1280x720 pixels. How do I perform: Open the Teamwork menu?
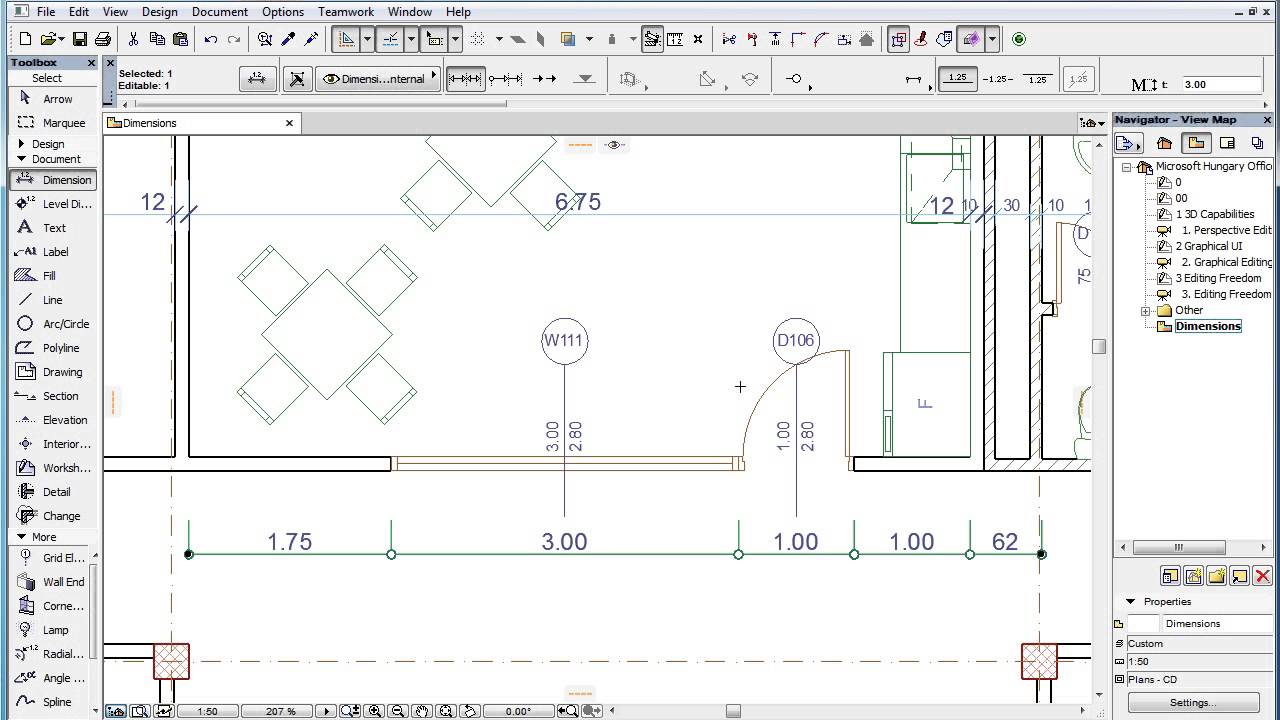(x=346, y=12)
